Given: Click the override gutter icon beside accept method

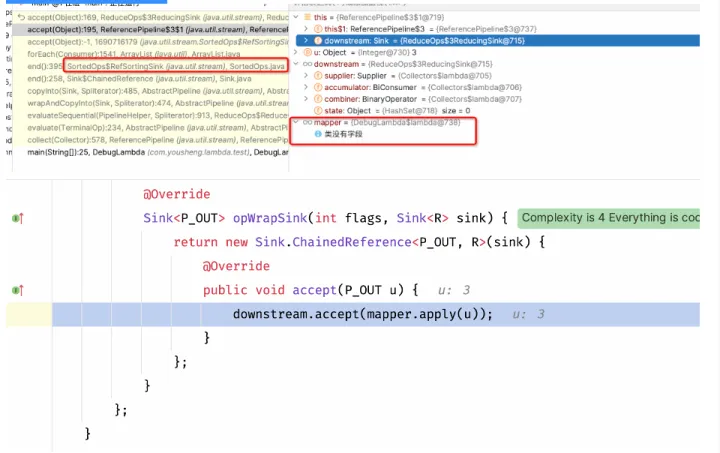Looking at the screenshot, I should tap(17, 290).
